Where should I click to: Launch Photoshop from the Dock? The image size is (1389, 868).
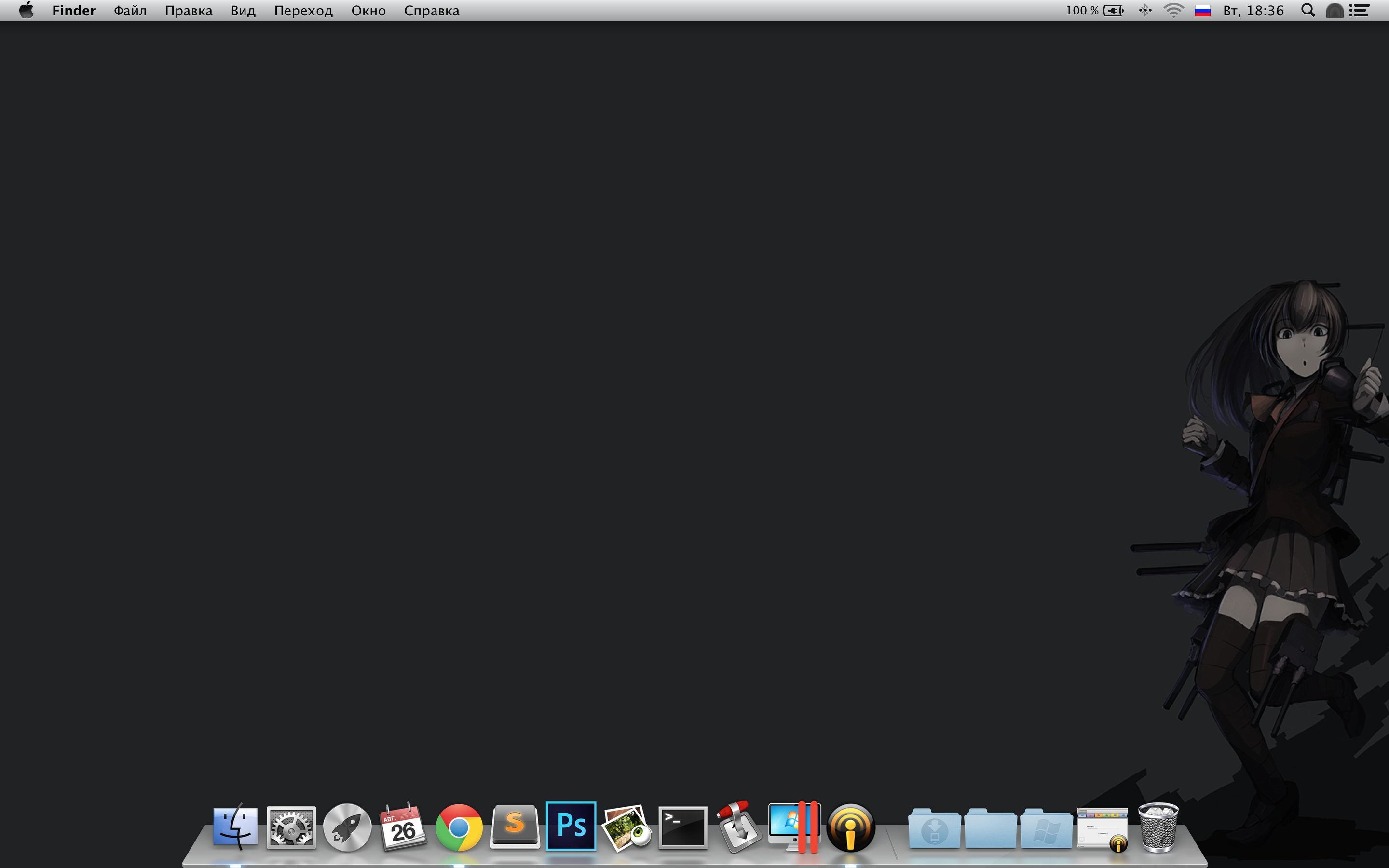(x=571, y=826)
